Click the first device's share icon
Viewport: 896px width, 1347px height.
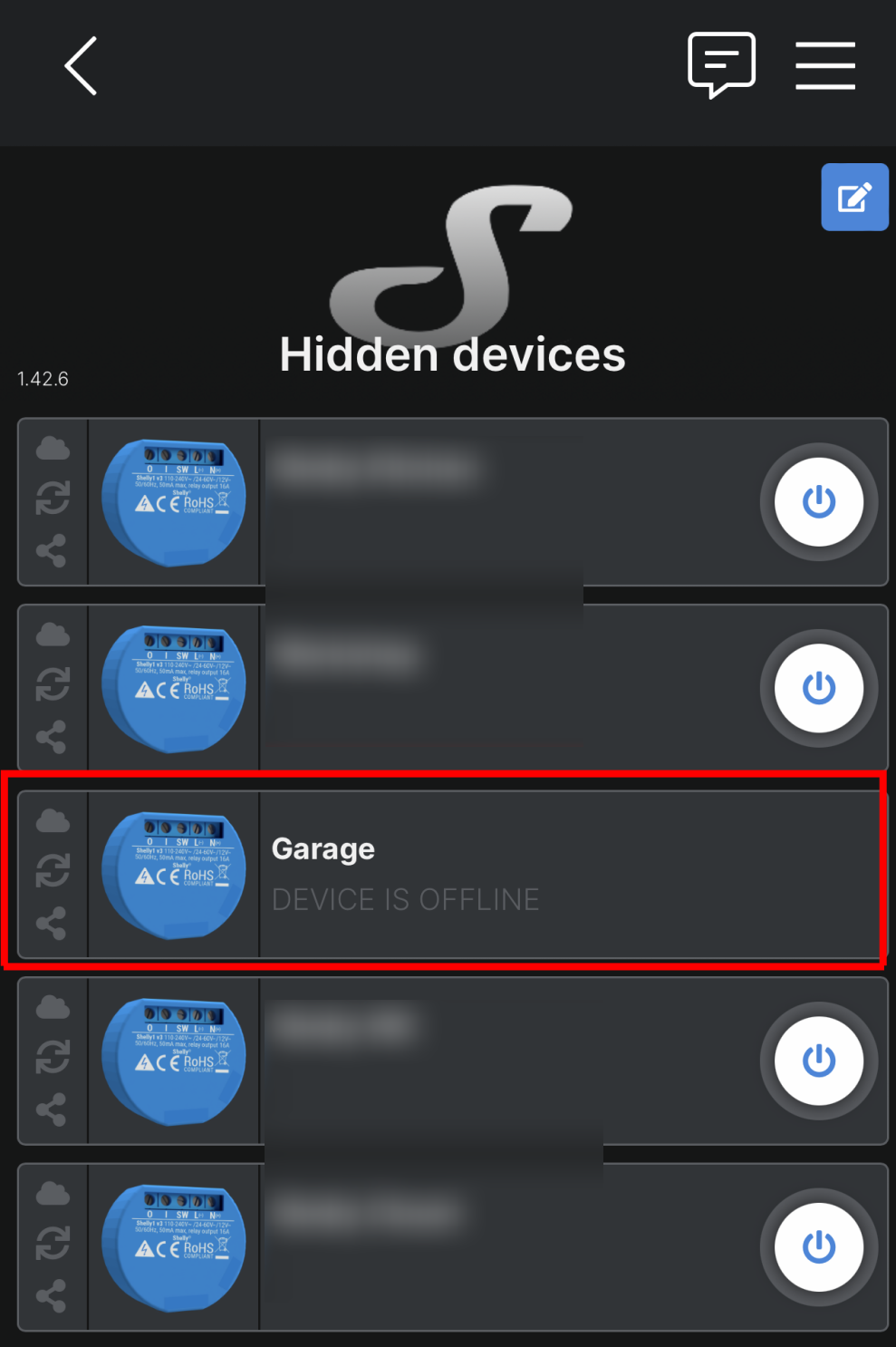pos(52,551)
